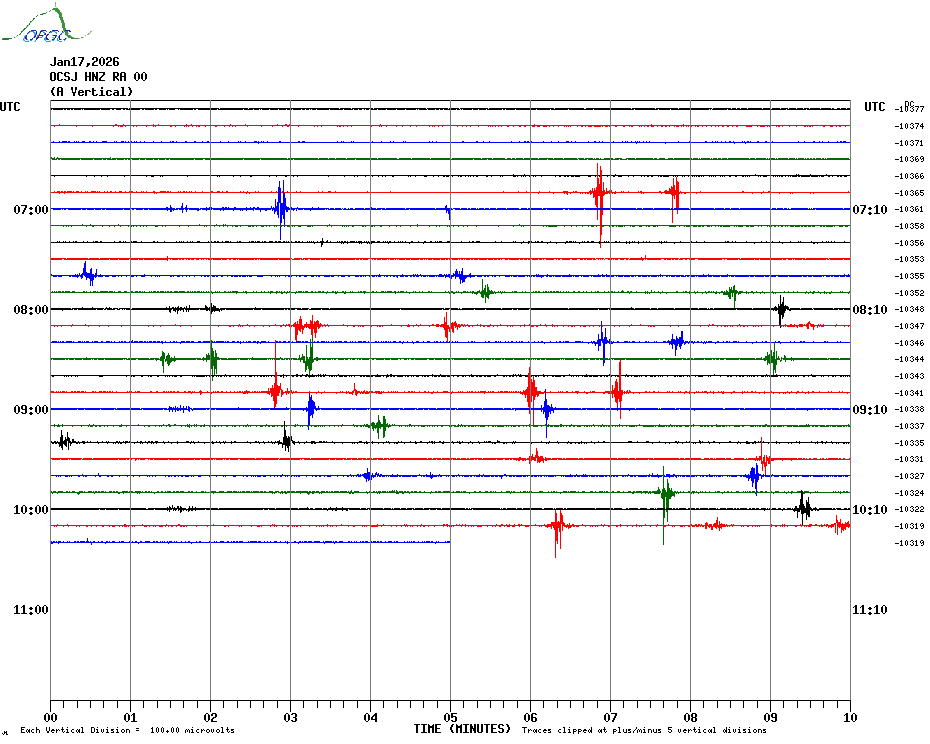Select minute 10 on the bottom axis
930x744 pixels.
pos(849,717)
